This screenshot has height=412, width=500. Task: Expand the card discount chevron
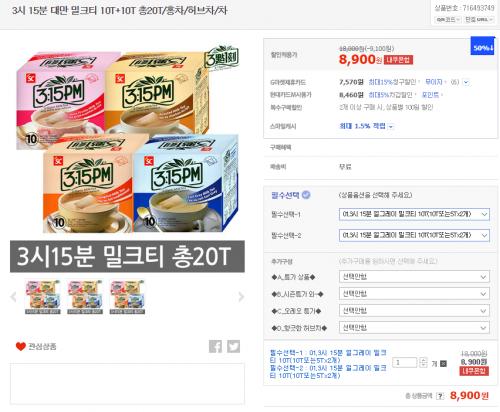point(466,82)
